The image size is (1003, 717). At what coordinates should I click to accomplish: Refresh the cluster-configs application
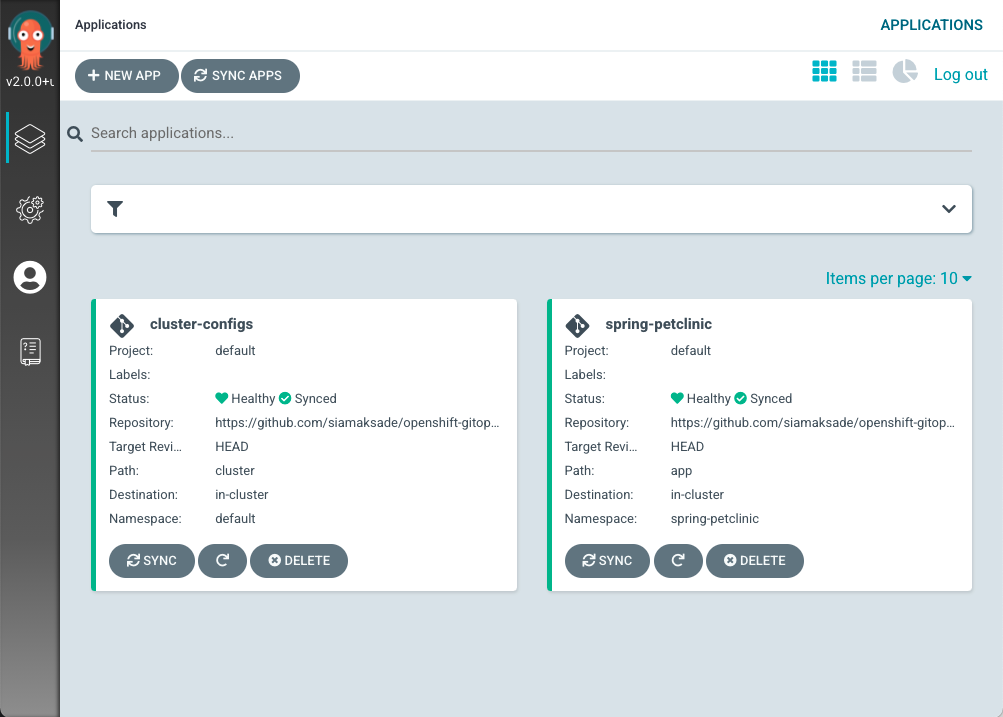click(223, 560)
